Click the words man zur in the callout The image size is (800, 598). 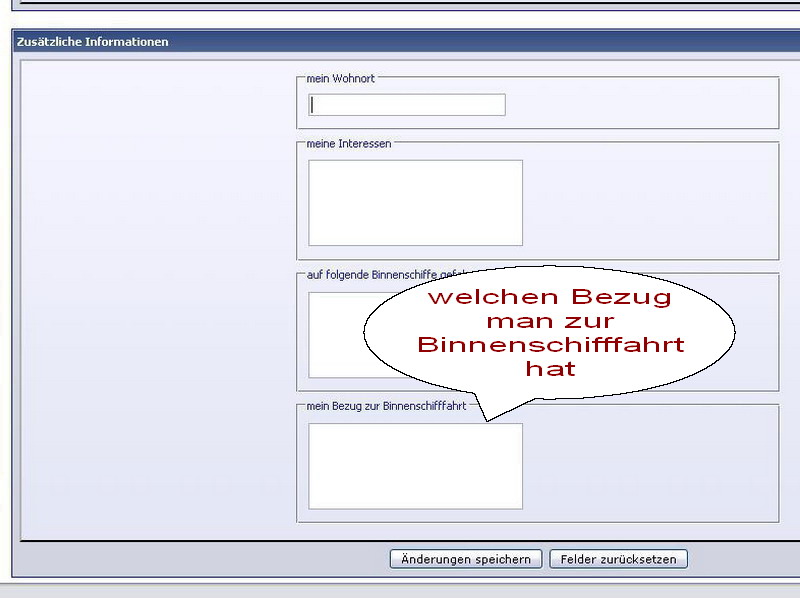(x=549, y=322)
